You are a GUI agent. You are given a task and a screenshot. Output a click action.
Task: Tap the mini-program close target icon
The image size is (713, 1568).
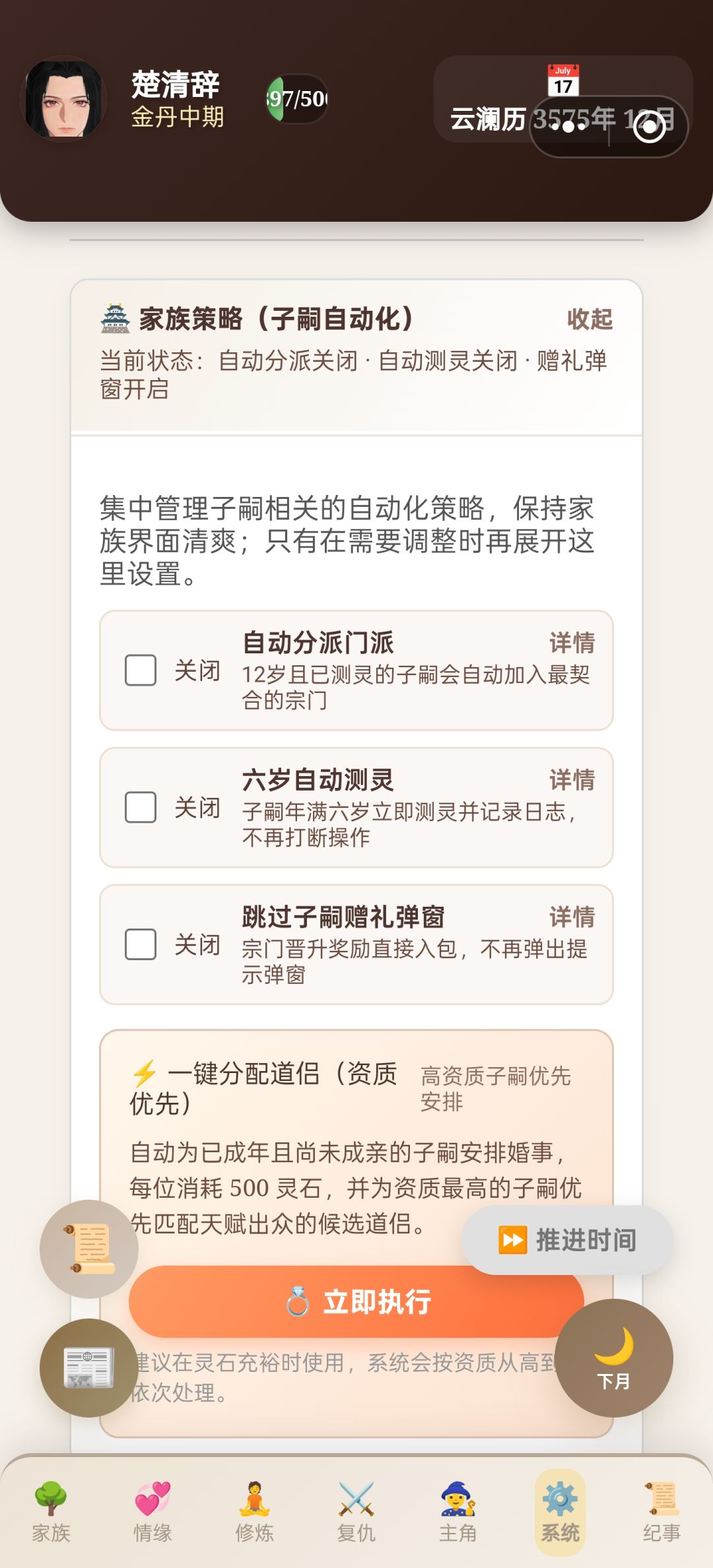pos(649,127)
